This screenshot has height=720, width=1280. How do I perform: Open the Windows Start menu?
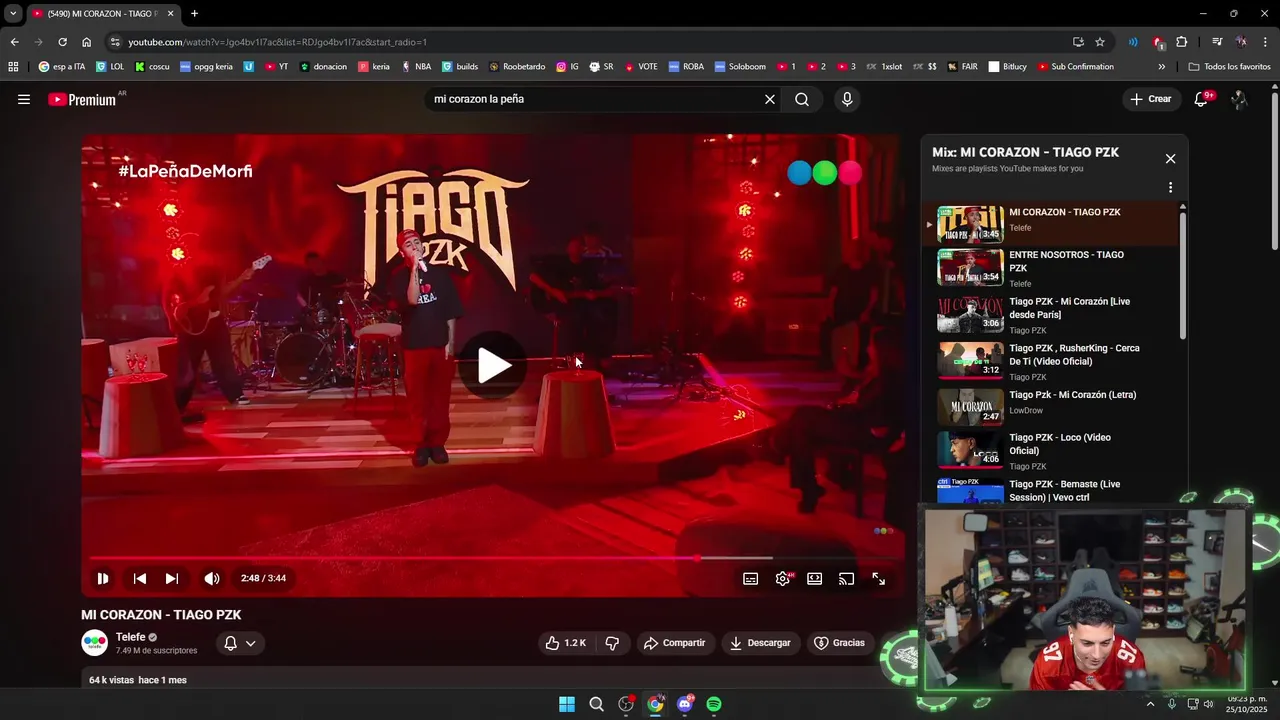[x=567, y=704]
